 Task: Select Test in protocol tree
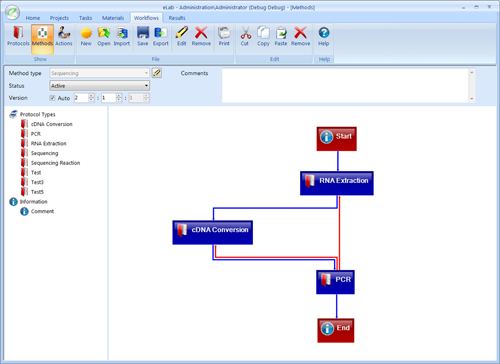click(36, 172)
